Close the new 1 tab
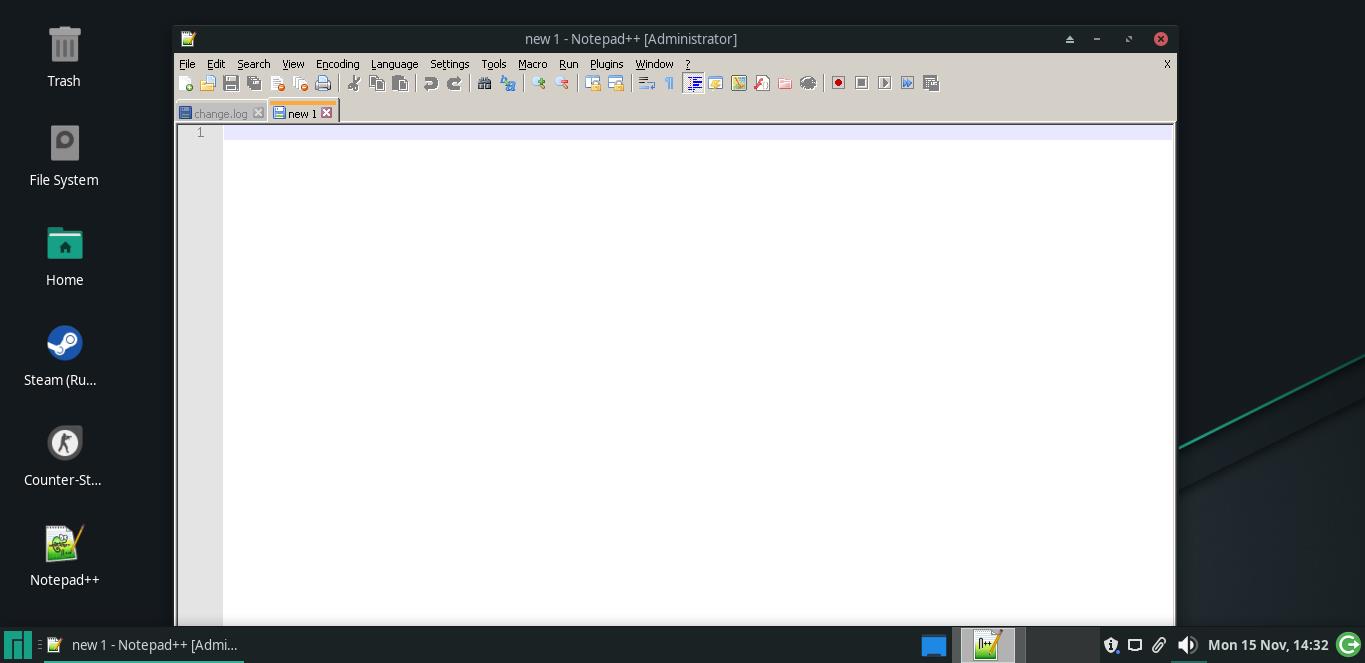Screen dimensions: 1365x663 click(326, 113)
